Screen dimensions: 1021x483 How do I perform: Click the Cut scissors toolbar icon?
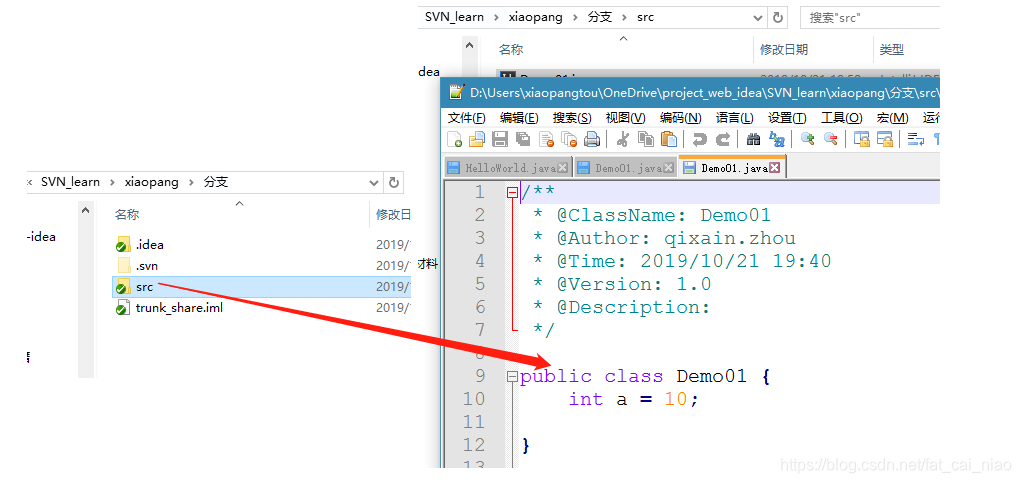tap(622, 139)
